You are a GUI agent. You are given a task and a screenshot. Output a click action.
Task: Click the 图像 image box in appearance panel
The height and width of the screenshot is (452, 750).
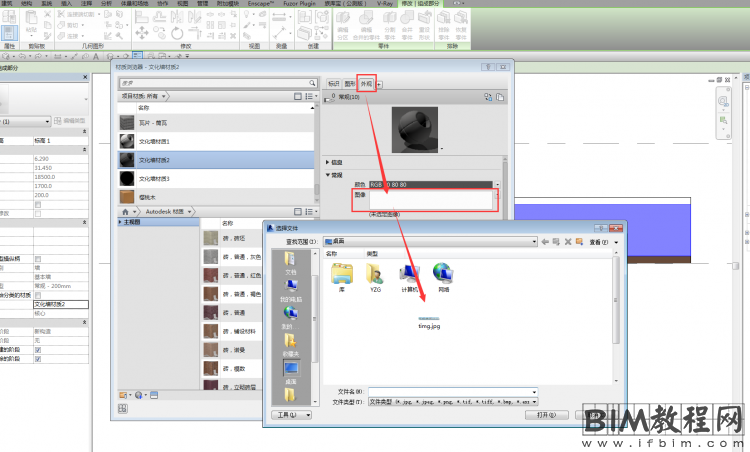coord(431,200)
